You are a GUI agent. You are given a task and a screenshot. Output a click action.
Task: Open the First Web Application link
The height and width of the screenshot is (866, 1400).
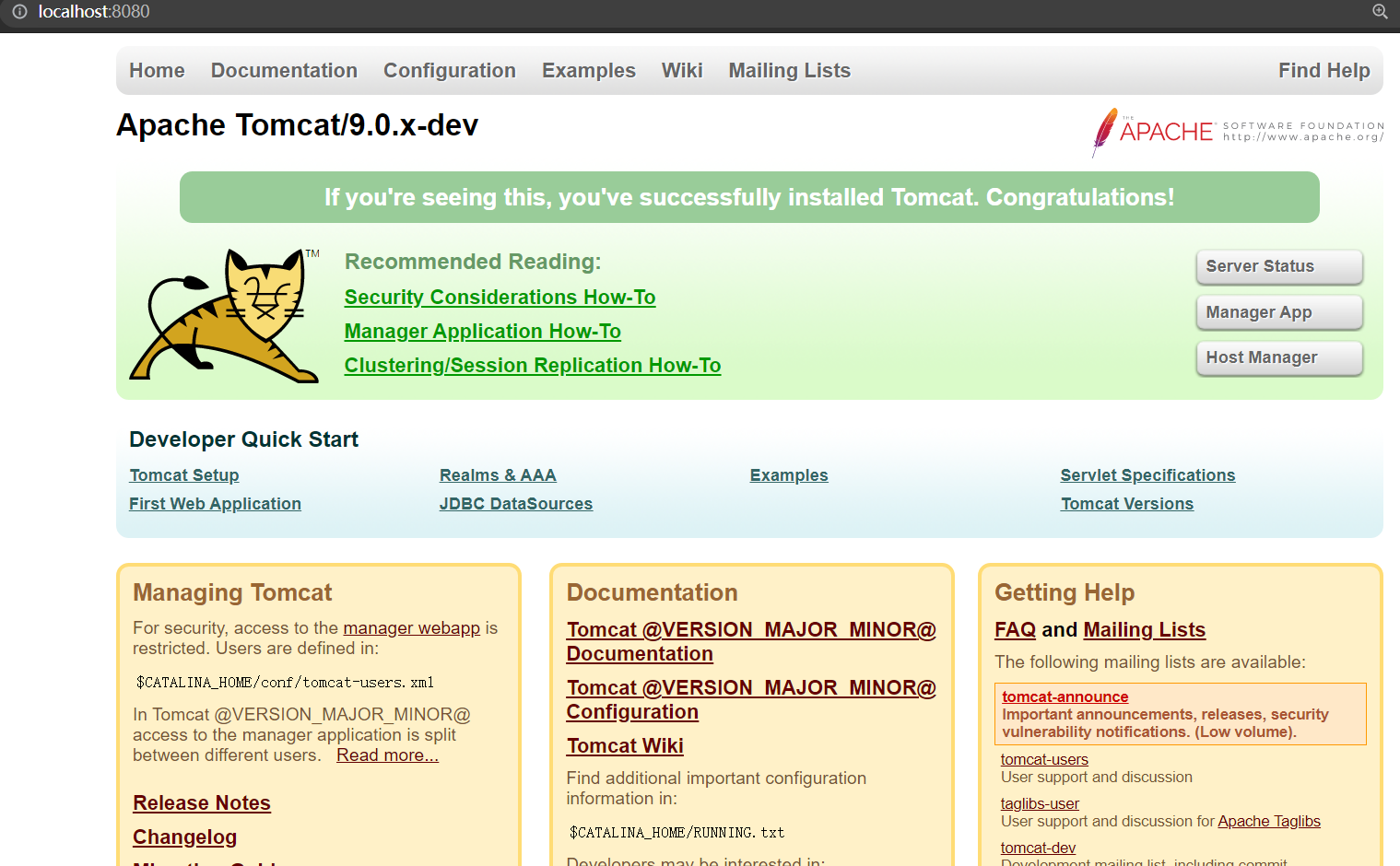pyautogui.click(x=215, y=504)
